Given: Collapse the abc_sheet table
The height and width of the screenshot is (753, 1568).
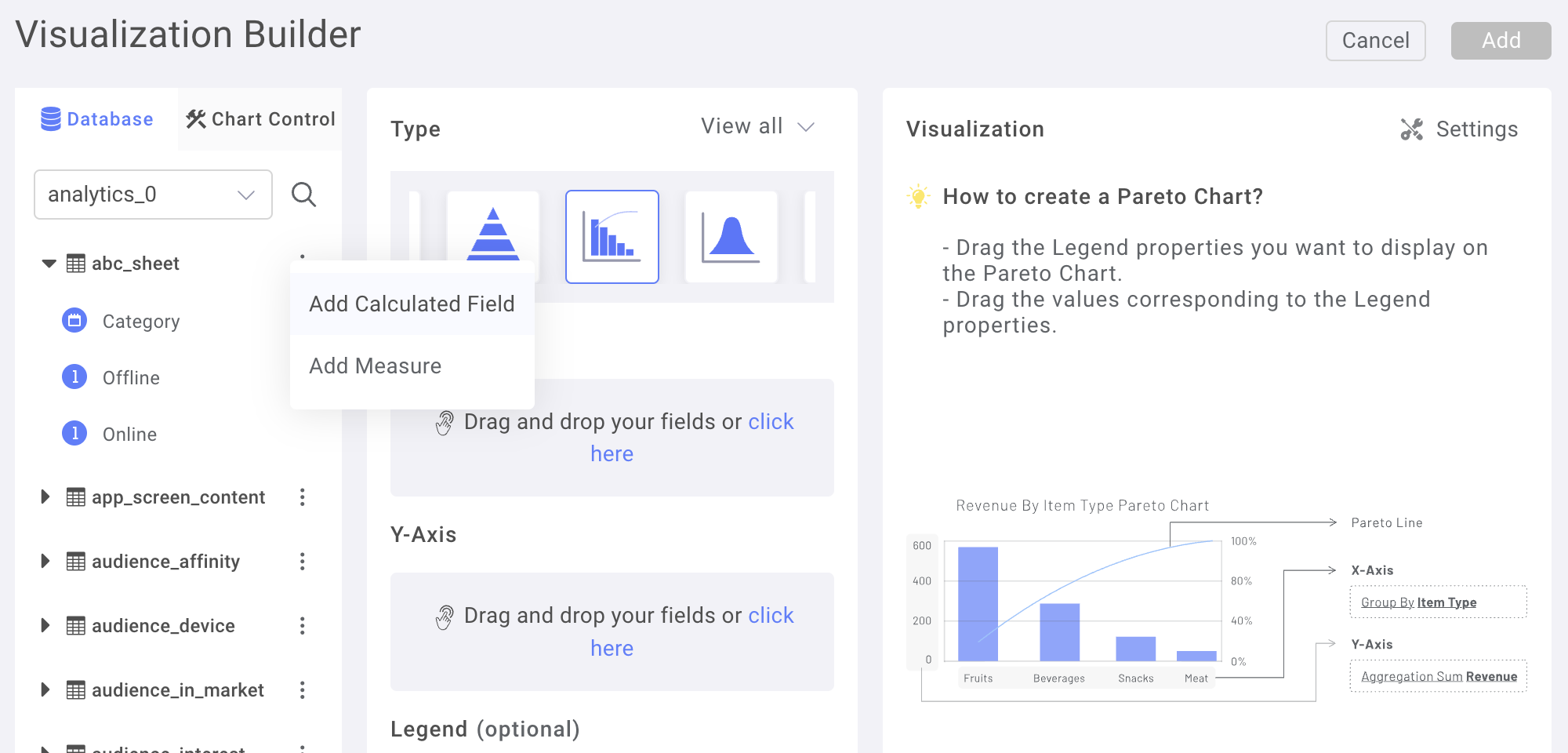Looking at the screenshot, I should coord(47,264).
